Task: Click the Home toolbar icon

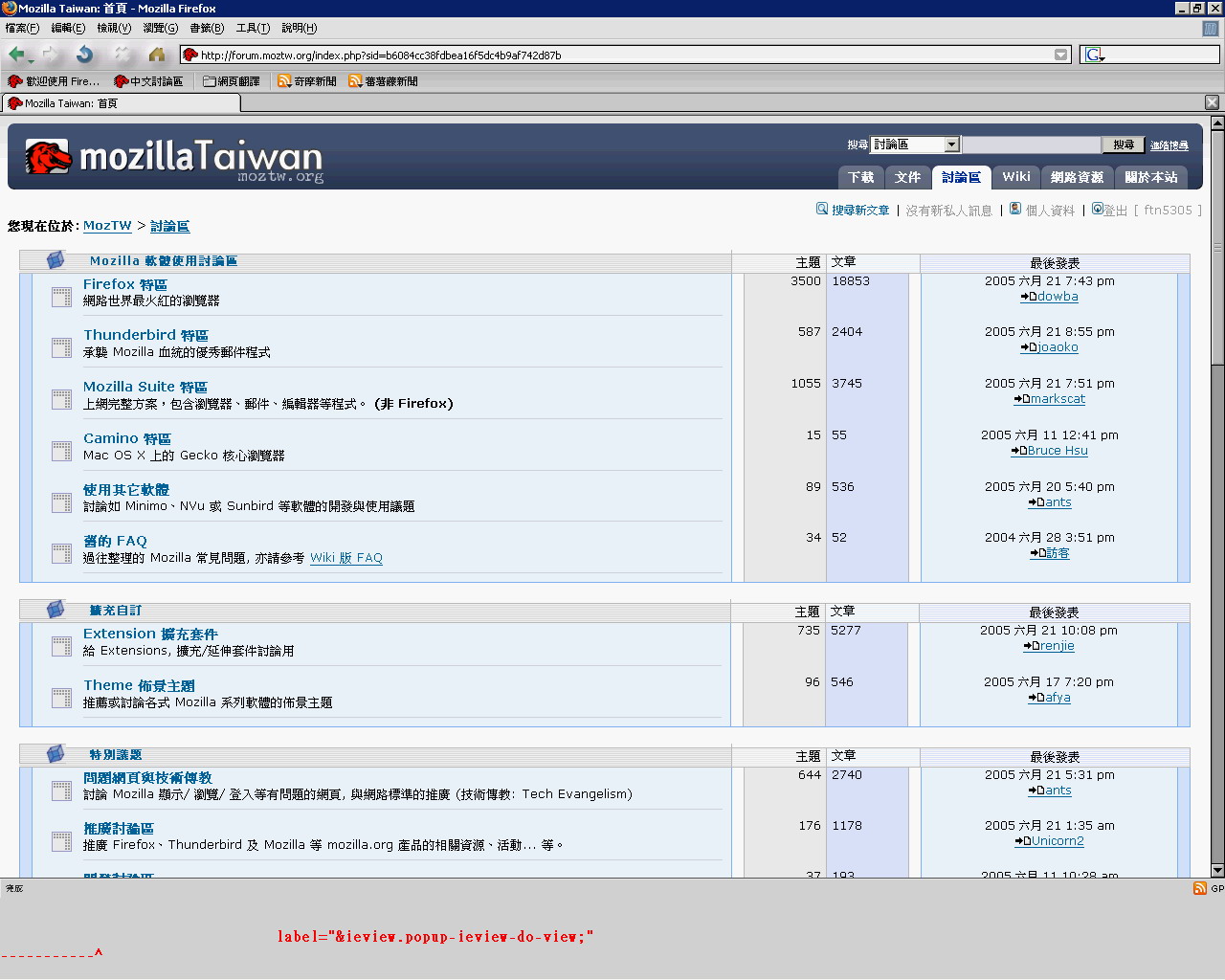Action: [157, 55]
